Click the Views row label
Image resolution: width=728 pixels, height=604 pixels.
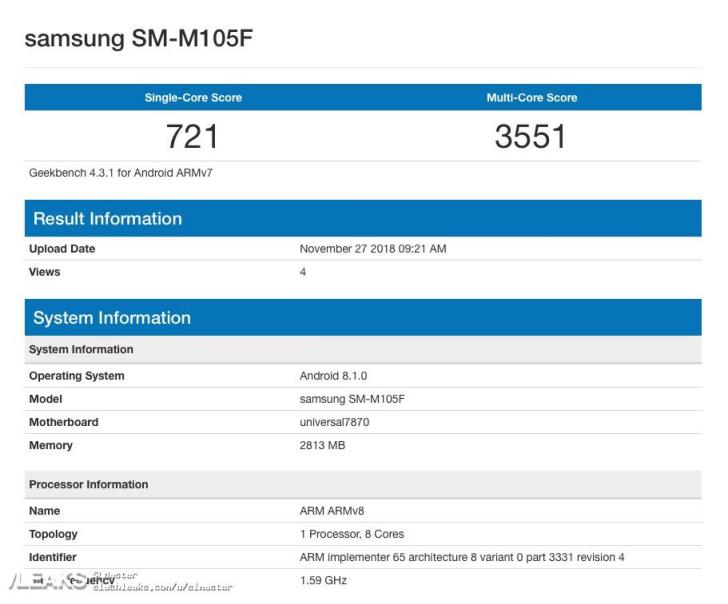point(45,272)
